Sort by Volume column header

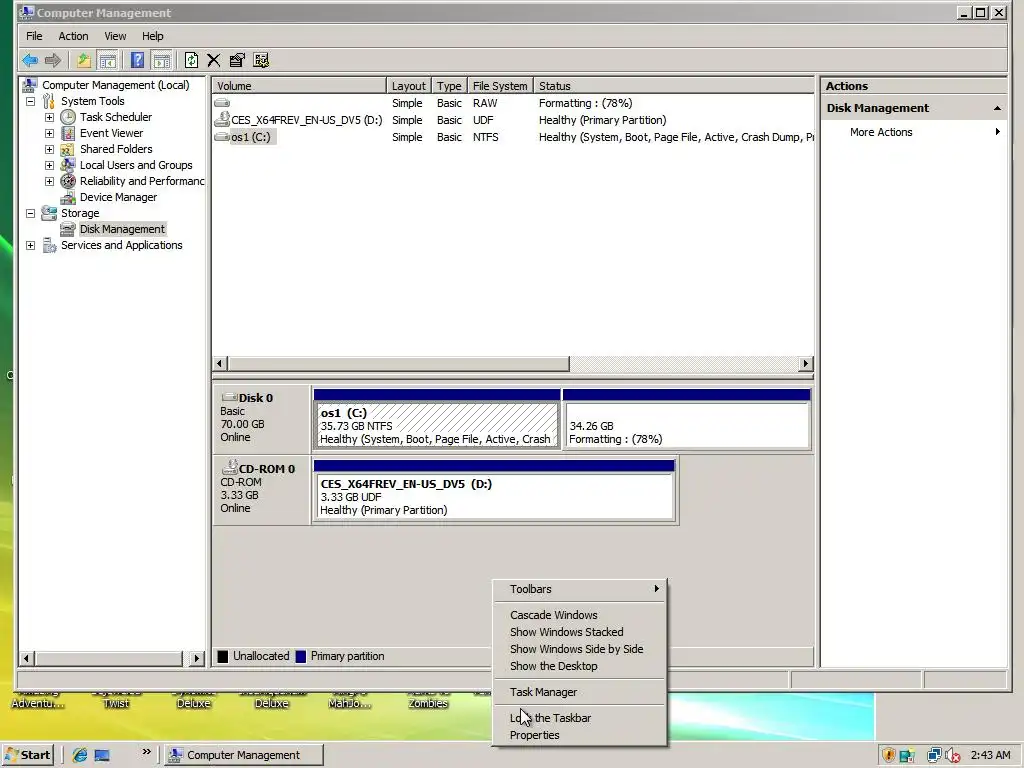(299, 86)
